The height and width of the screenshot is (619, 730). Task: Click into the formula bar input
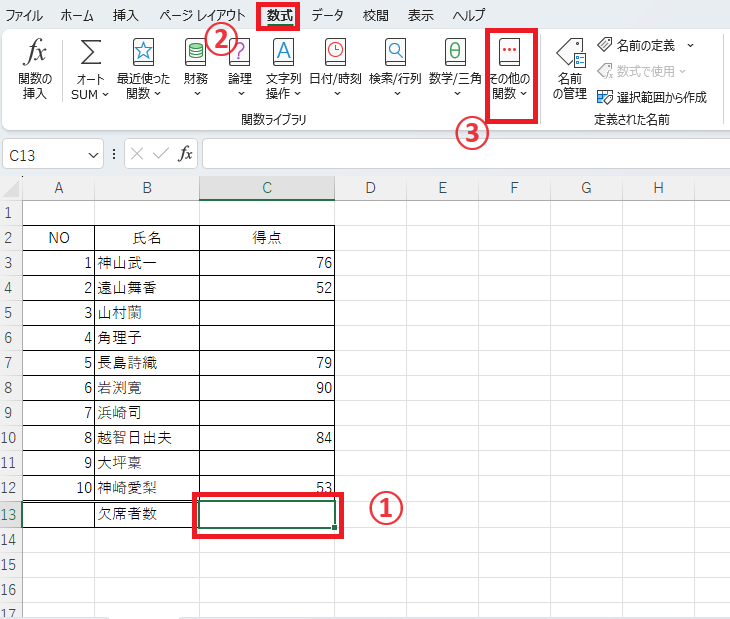coord(466,154)
